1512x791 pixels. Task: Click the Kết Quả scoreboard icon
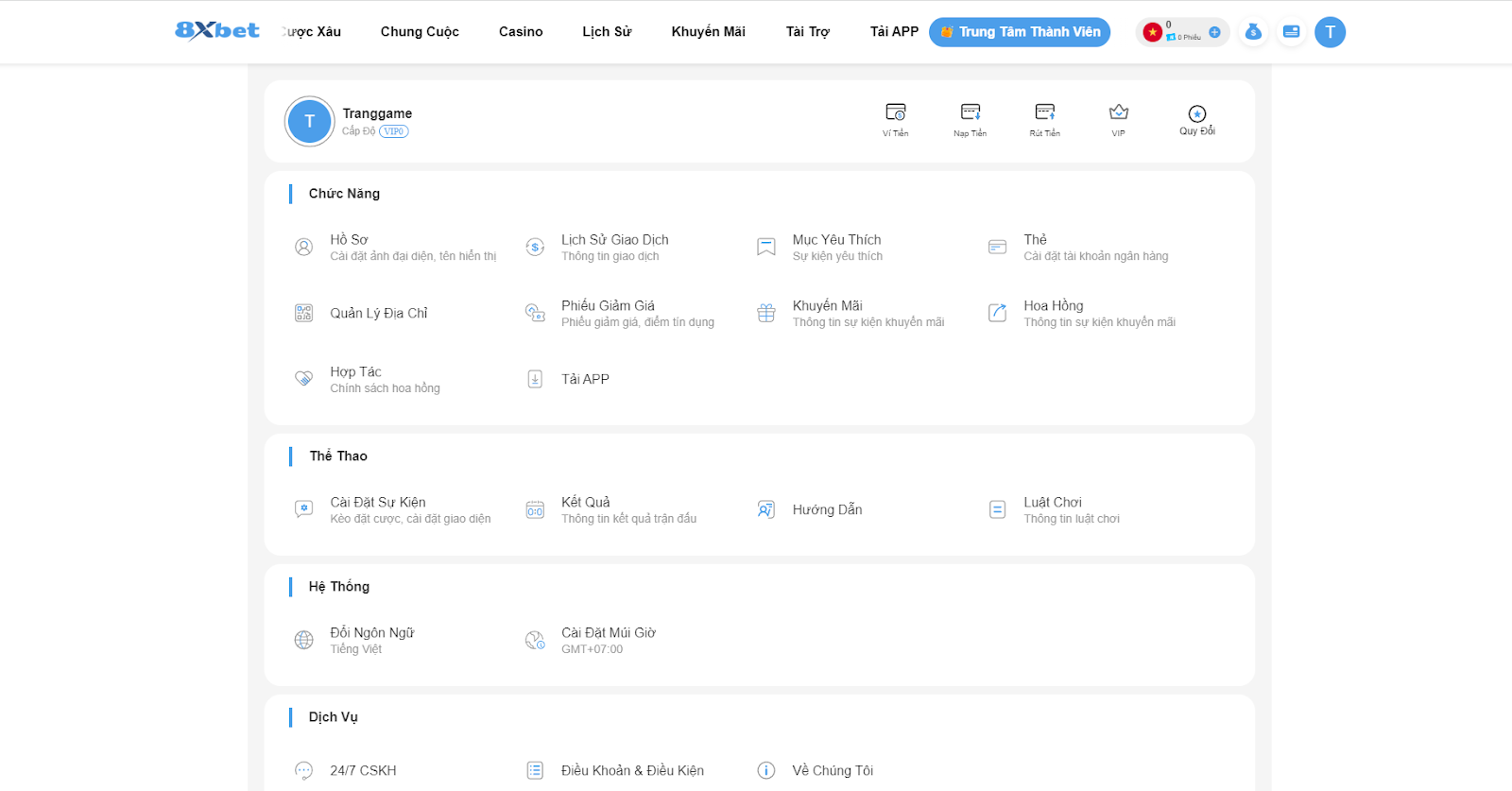[535, 510]
